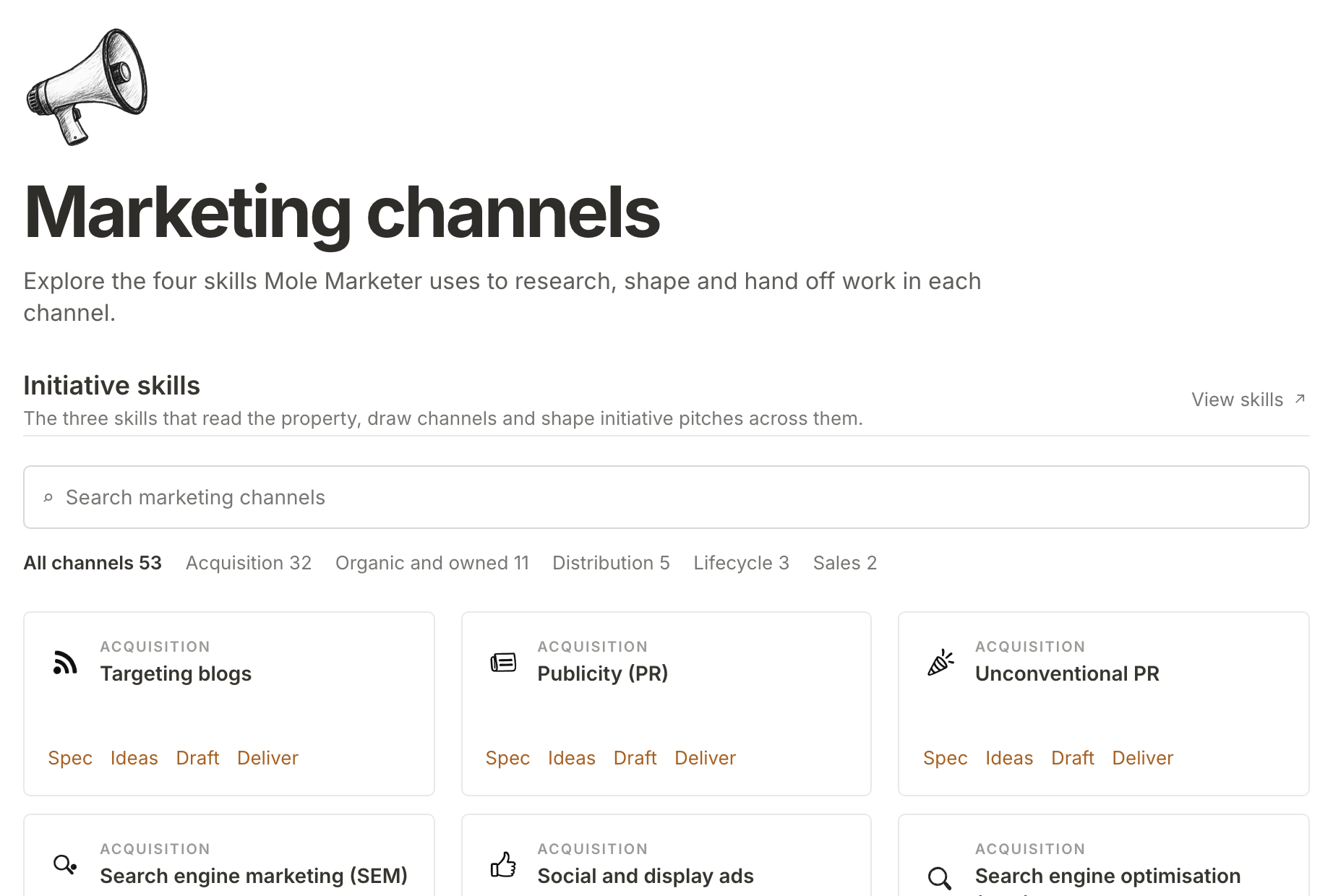Screen dimensions: 1333x896
Task: Click the Search engine marketing (SEM) title
Action: click(254, 876)
